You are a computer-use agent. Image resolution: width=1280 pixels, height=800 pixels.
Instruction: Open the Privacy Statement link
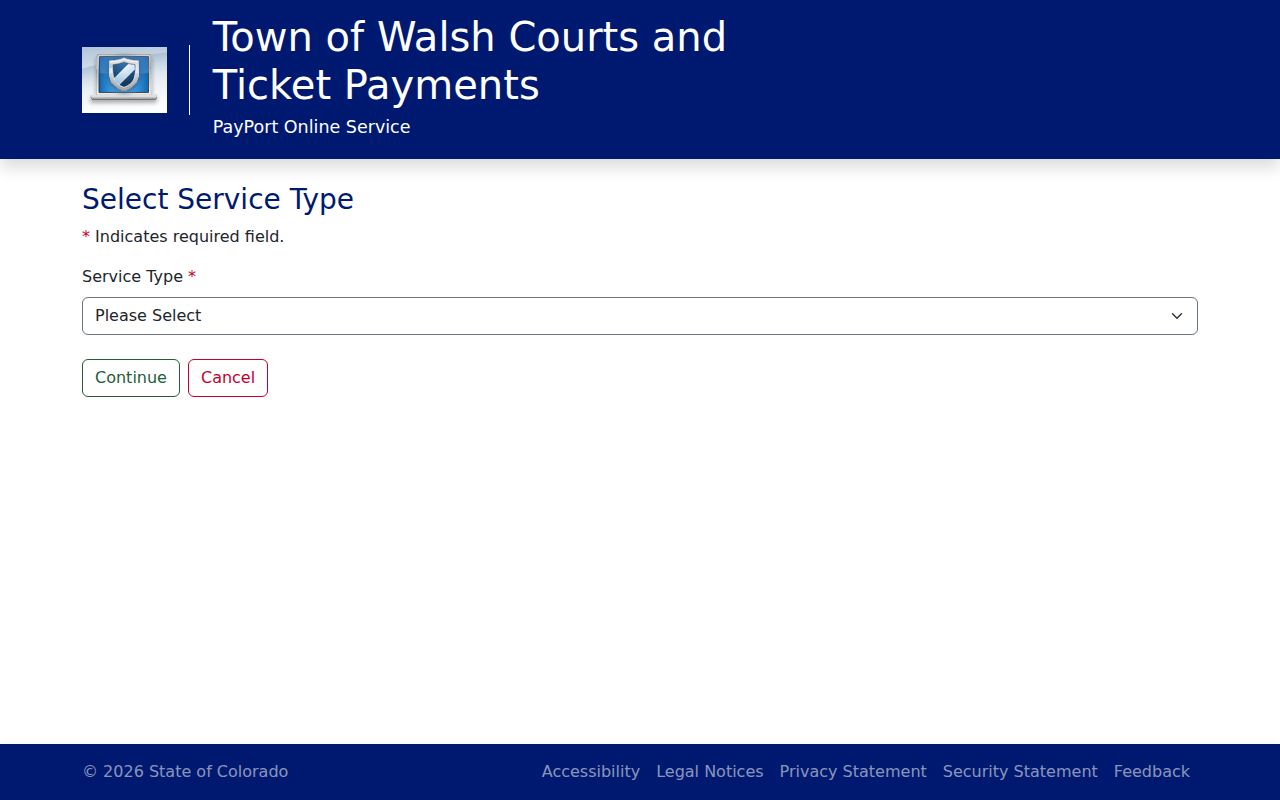(x=853, y=772)
